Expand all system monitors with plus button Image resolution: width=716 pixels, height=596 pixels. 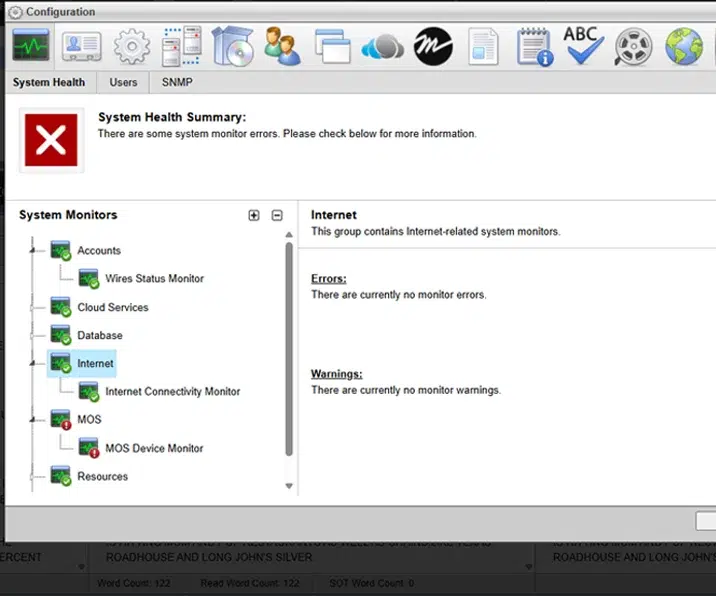click(x=254, y=215)
